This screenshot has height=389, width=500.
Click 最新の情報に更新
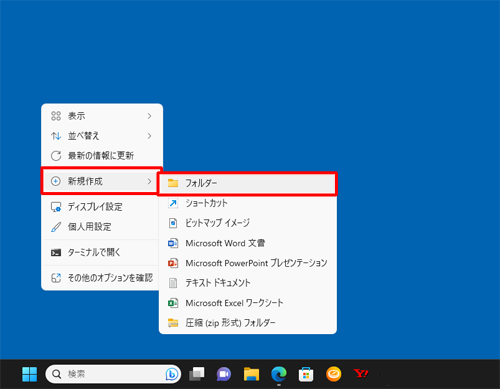(x=102, y=156)
